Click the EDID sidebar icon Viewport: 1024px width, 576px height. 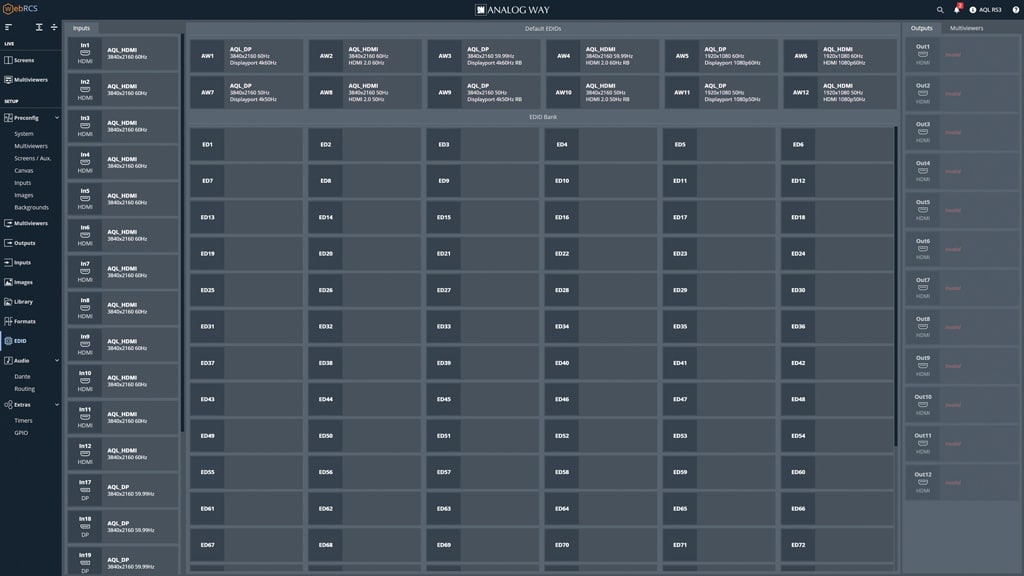pos(8,341)
